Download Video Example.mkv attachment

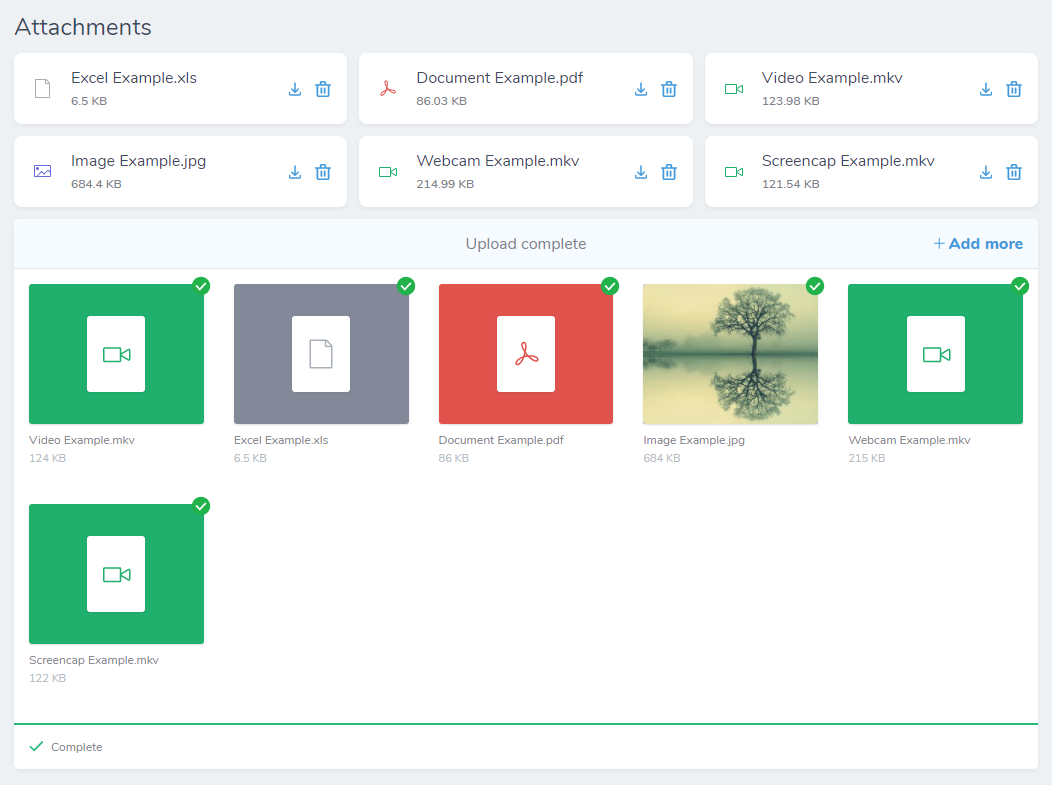(x=986, y=89)
